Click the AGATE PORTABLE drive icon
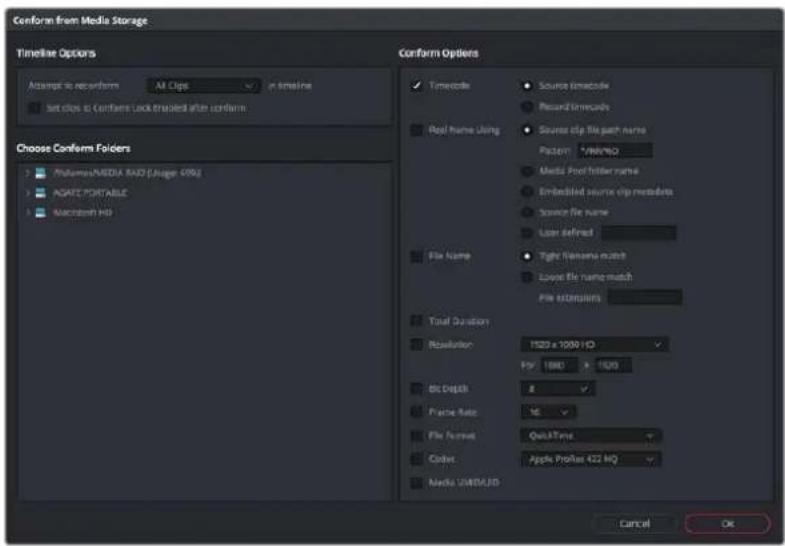This screenshot has width=785, height=546. pos(41,193)
